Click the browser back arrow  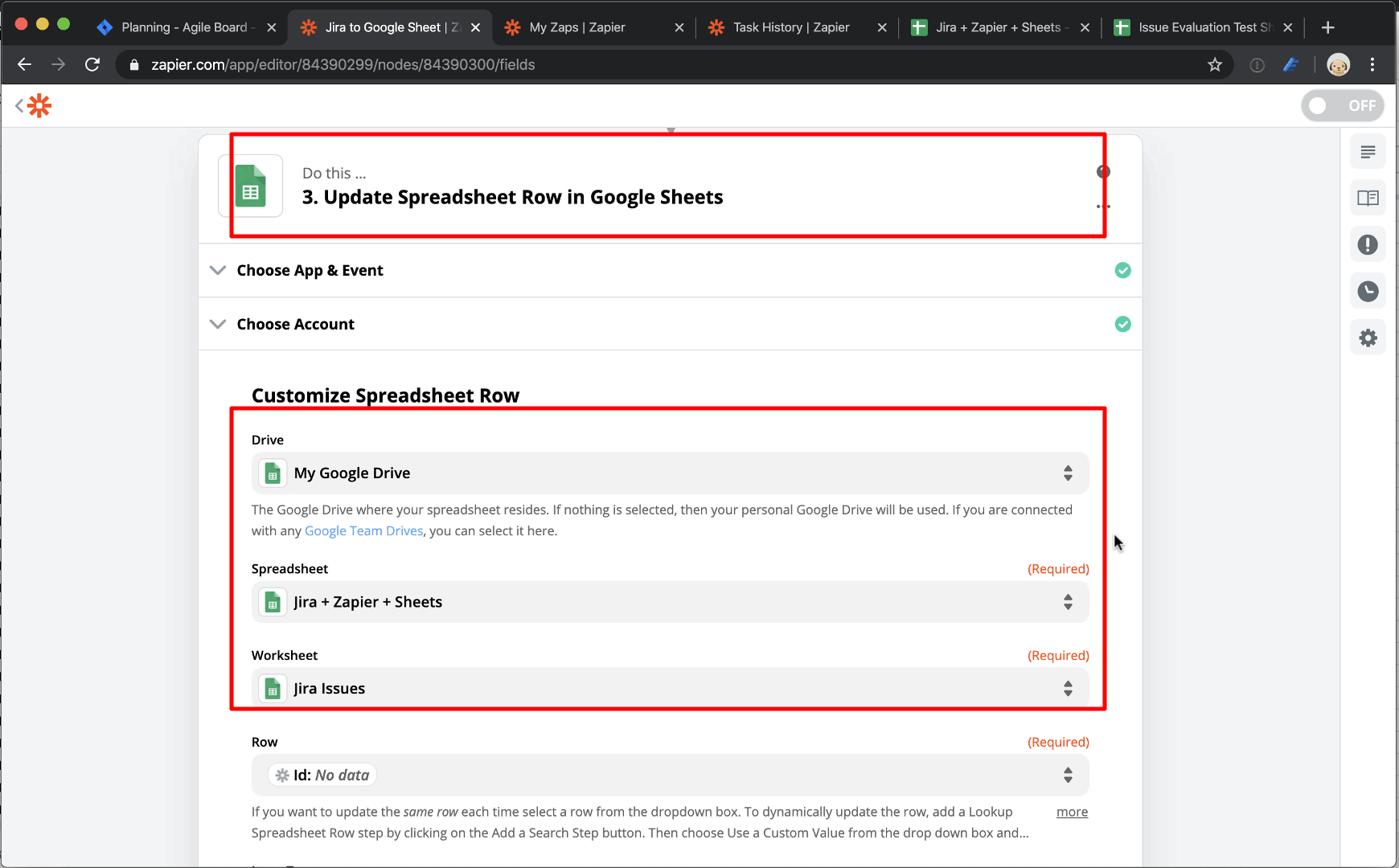point(24,64)
